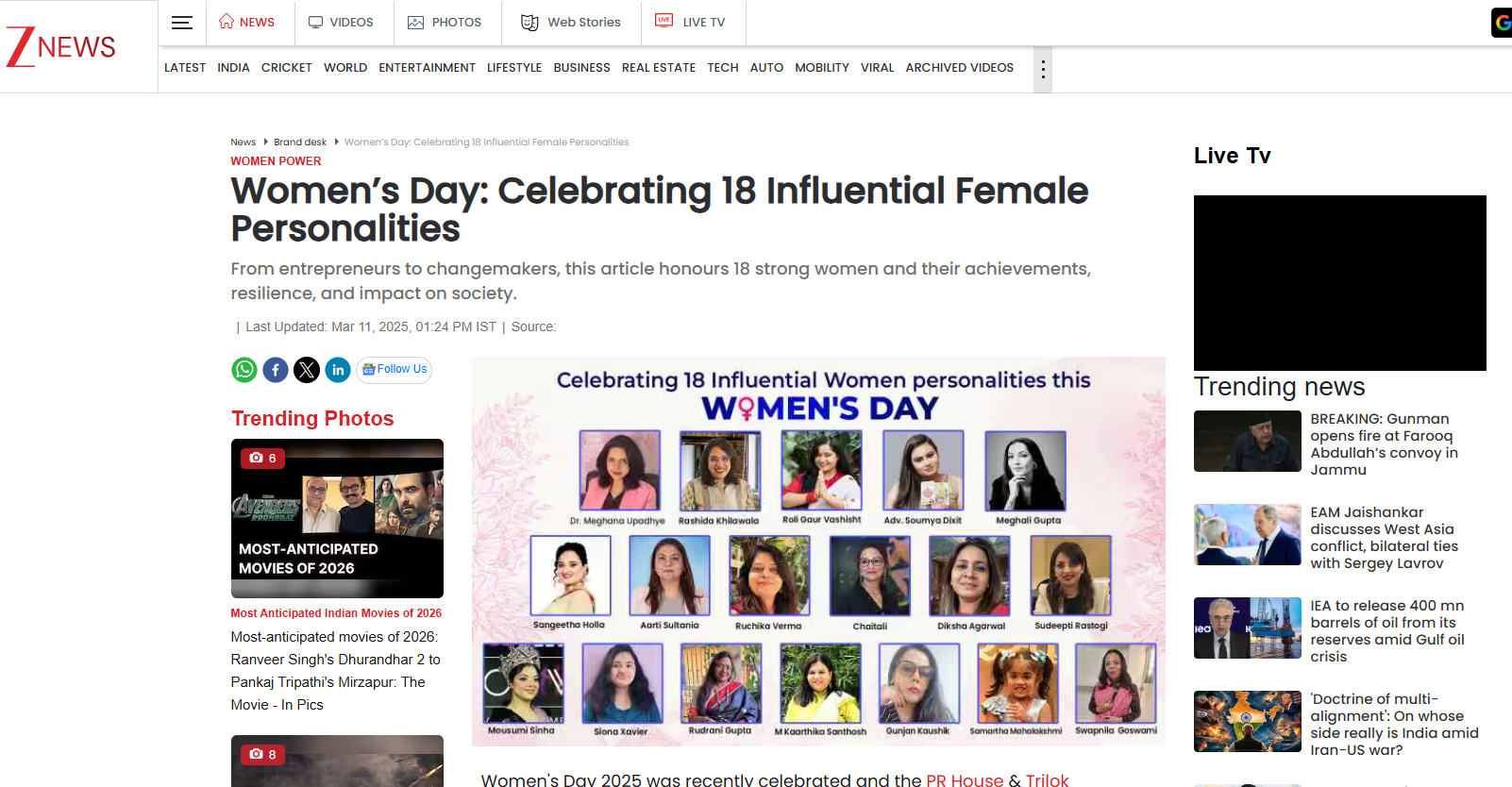Viewport: 1512px width, 787px height.
Task: Open the Entertainment category
Action: pos(427,68)
